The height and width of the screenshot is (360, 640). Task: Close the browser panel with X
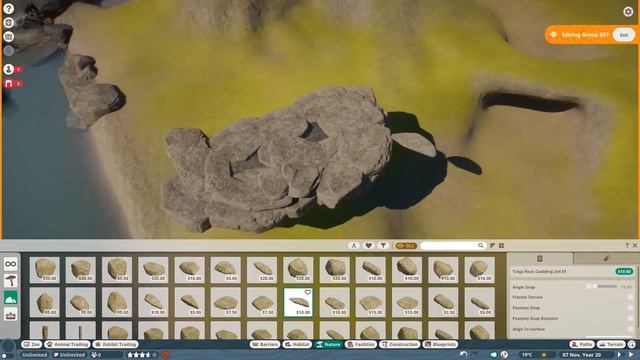(x=635, y=245)
